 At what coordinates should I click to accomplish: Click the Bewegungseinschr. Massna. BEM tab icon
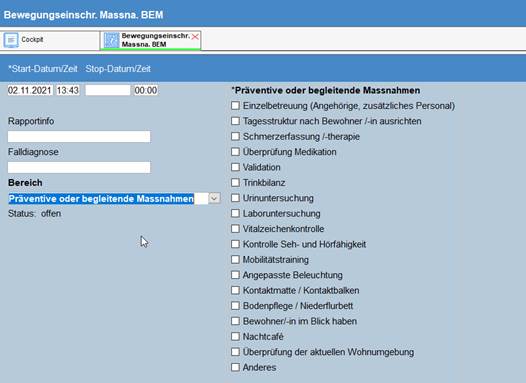[111, 40]
